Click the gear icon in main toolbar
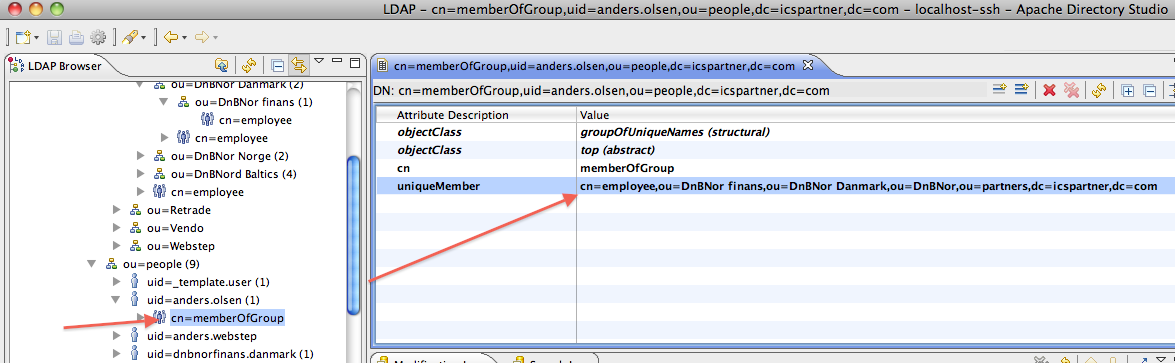 click(97, 37)
